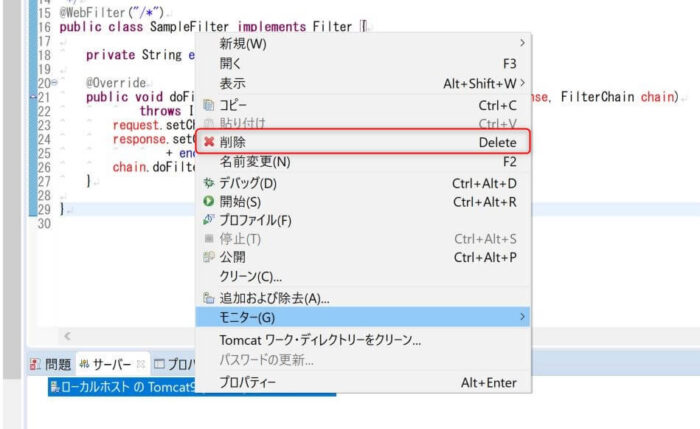The height and width of the screenshot is (429, 700).
Task: Choose プロファイル(F) menu entry
Action: coord(362,221)
